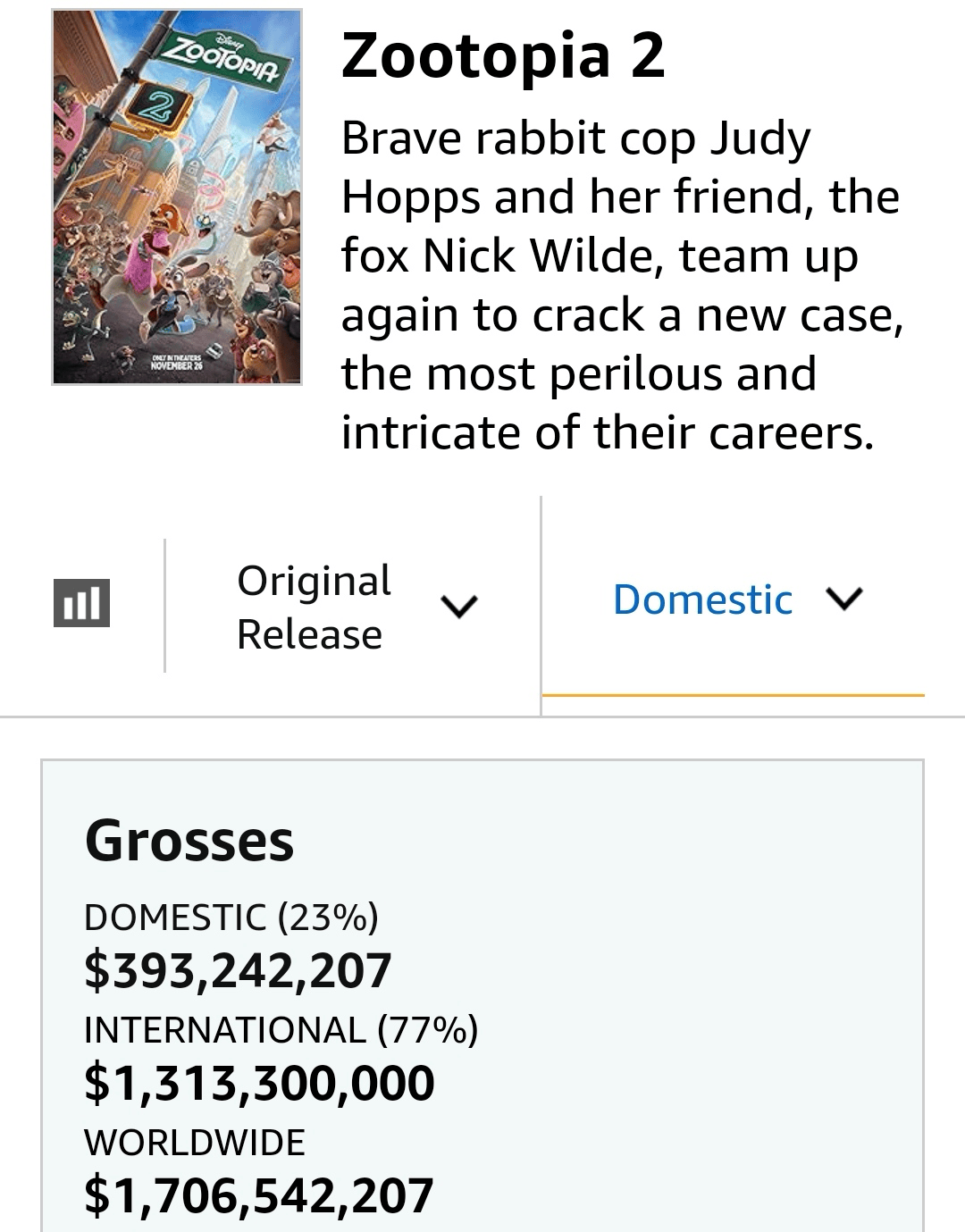Click the bar chart icon
Viewport: 965px width, 1232px height.
pos(81,603)
